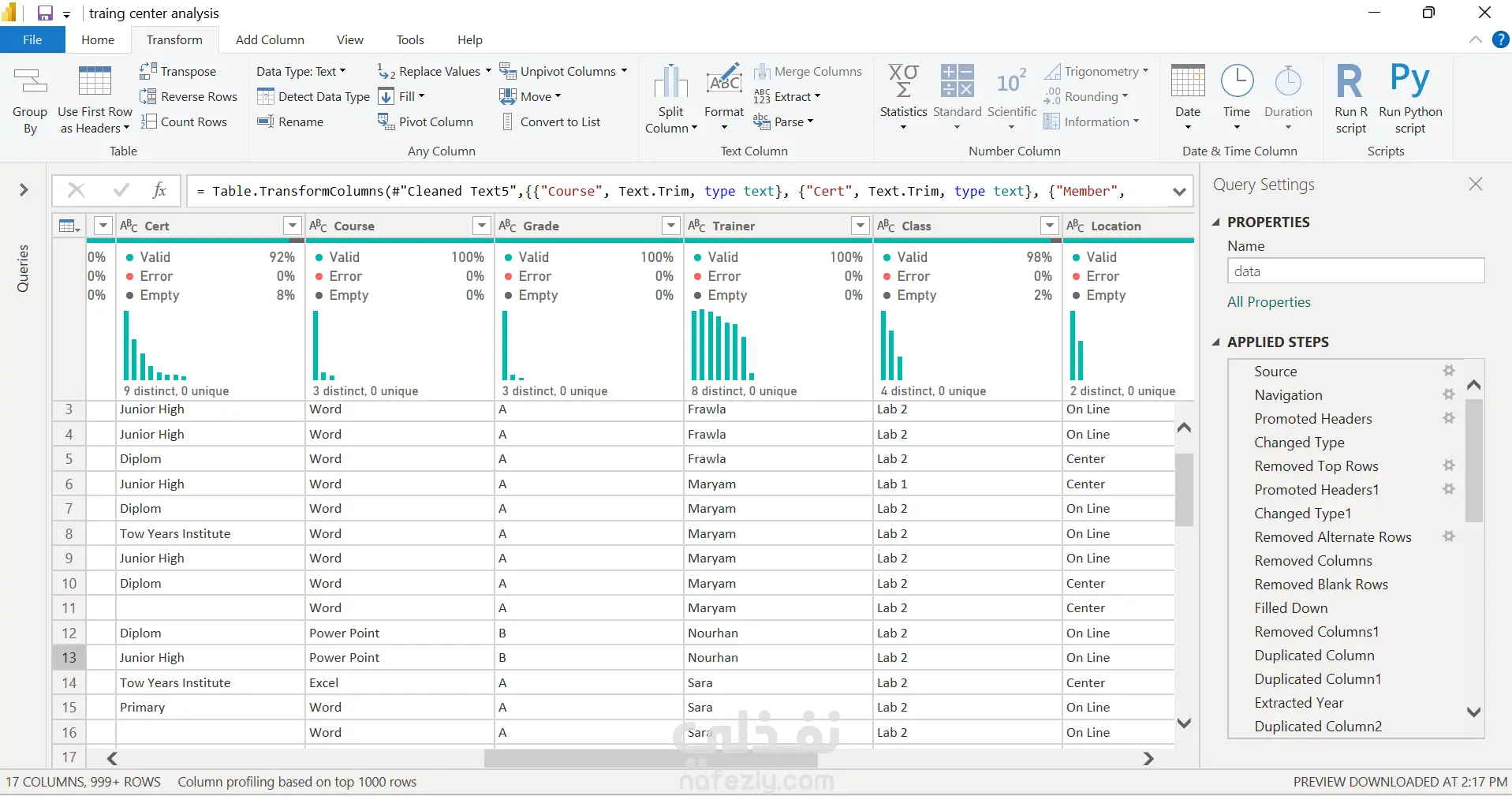Click the Save icon in title bar
This screenshot has width=1512, height=796.
pyautogui.click(x=45, y=13)
